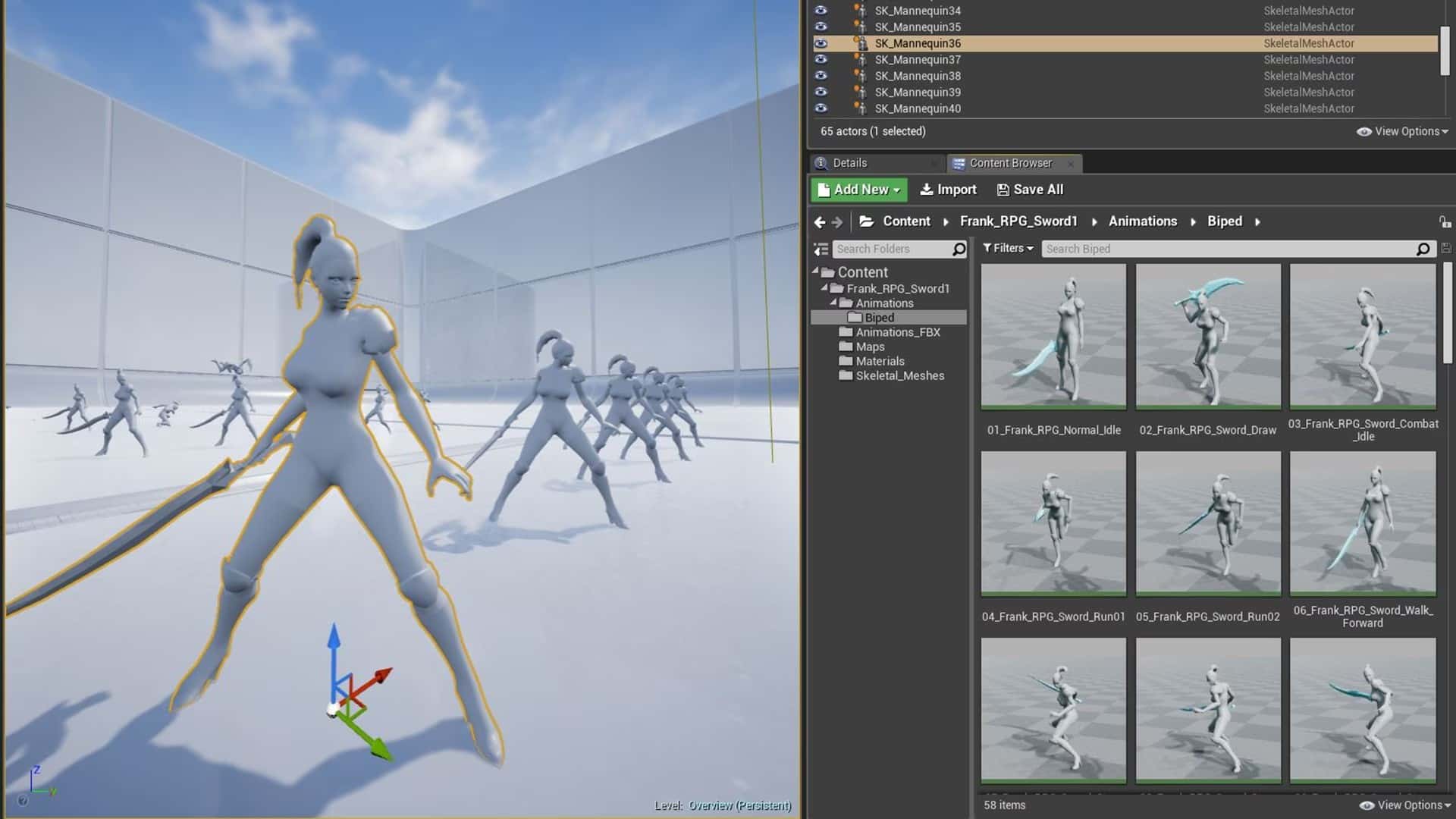Toggle visibility of SK_Mannequin39
Viewport: 1456px width, 819px height.
pos(821,92)
